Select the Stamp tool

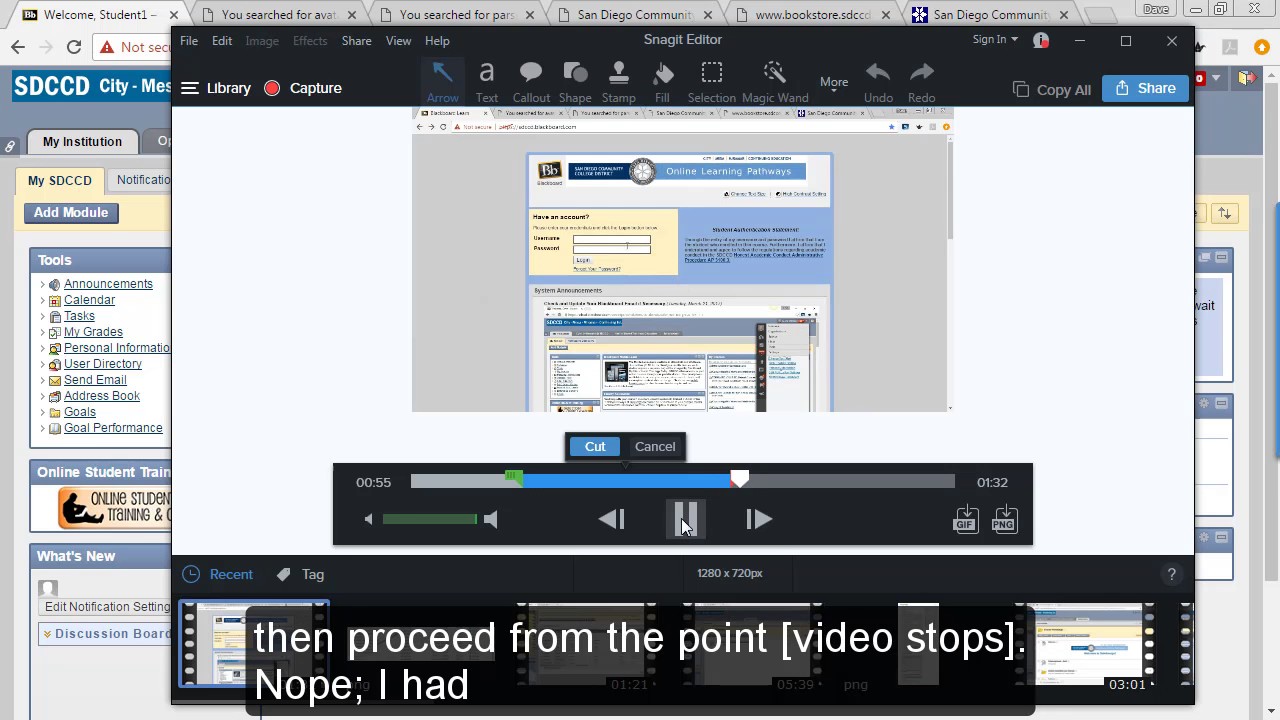[x=619, y=81]
